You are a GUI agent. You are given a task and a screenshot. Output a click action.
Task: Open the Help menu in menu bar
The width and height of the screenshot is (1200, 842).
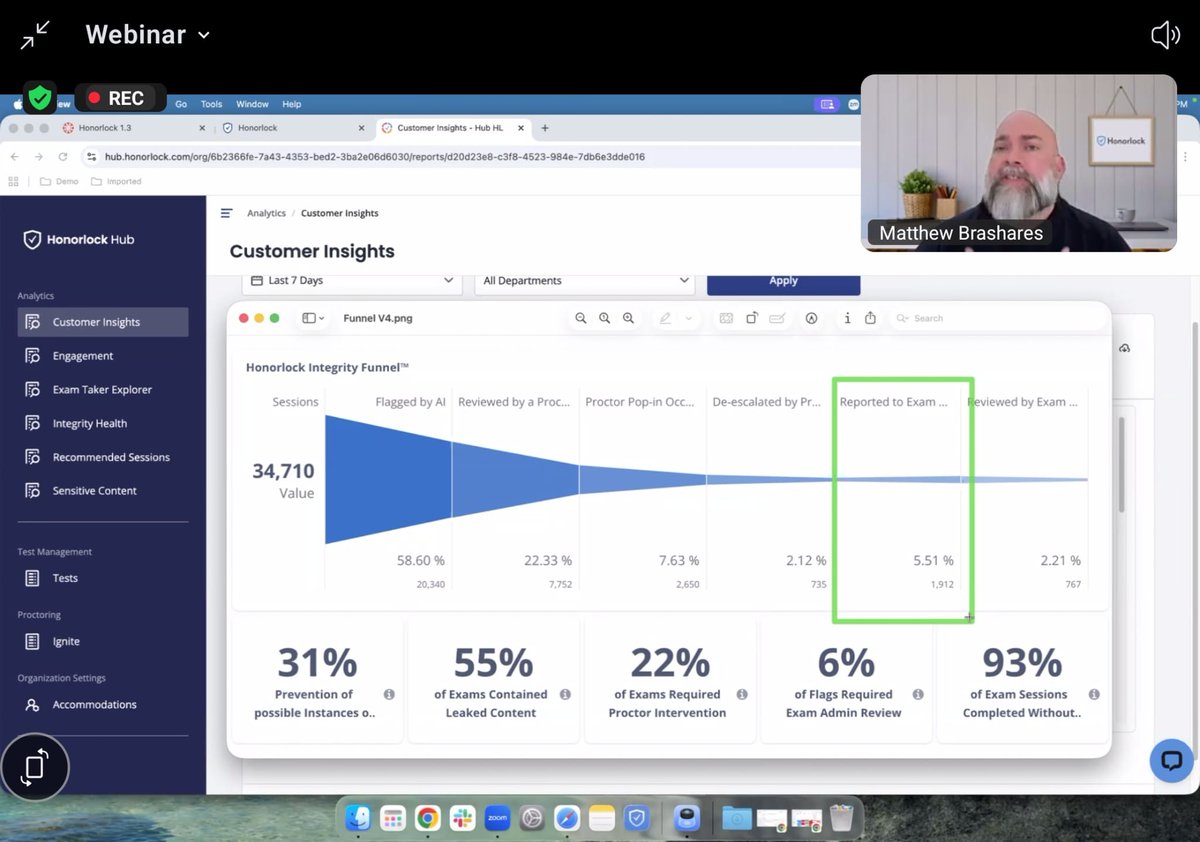291,104
